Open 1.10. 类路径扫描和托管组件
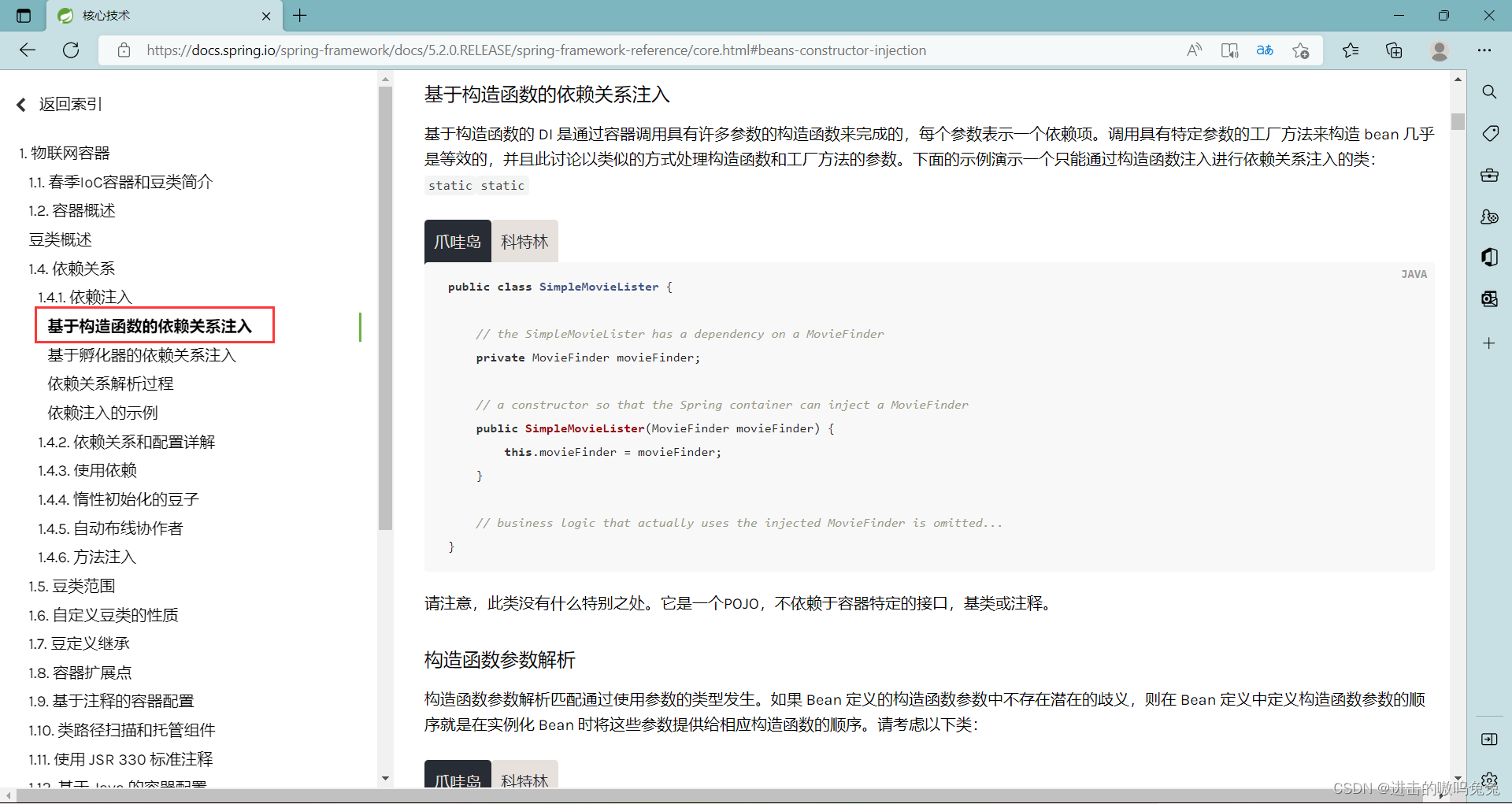The image size is (1512, 804). [122, 730]
